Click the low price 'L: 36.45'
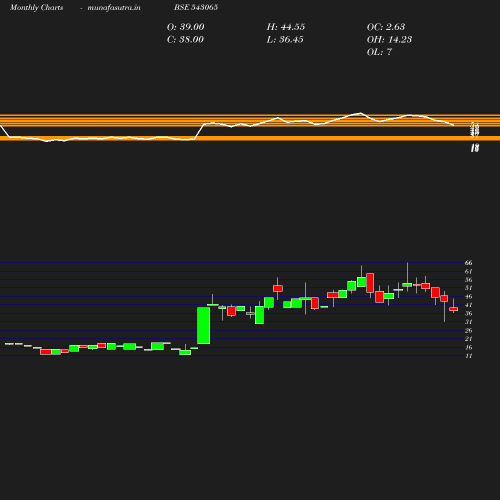The width and height of the screenshot is (500, 500). (285, 40)
